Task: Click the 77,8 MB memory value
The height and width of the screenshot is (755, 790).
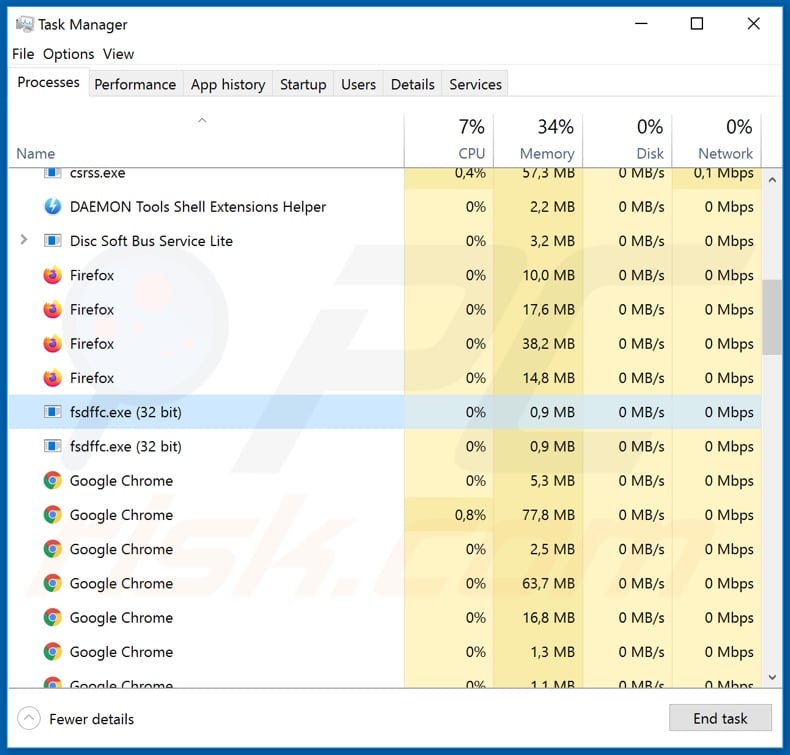Action: tap(548, 515)
